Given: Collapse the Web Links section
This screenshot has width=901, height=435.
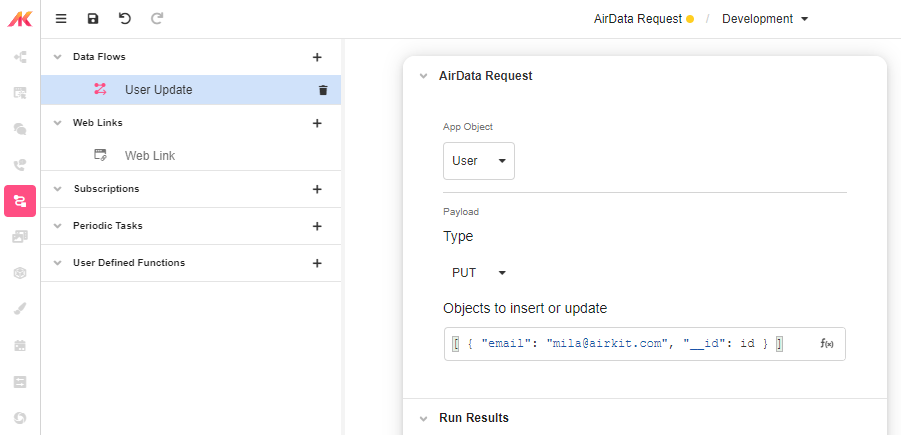Looking at the screenshot, I should (57, 123).
